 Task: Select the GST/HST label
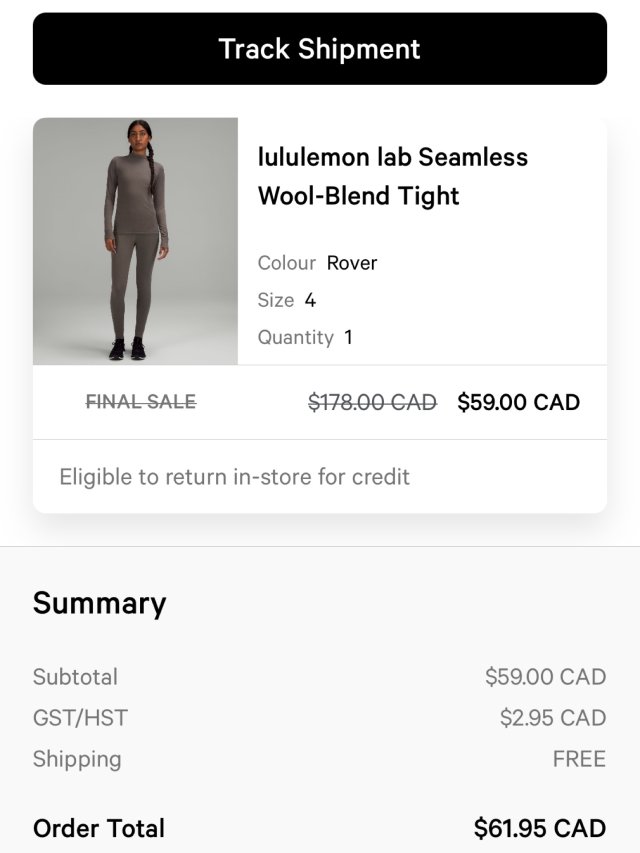78,718
